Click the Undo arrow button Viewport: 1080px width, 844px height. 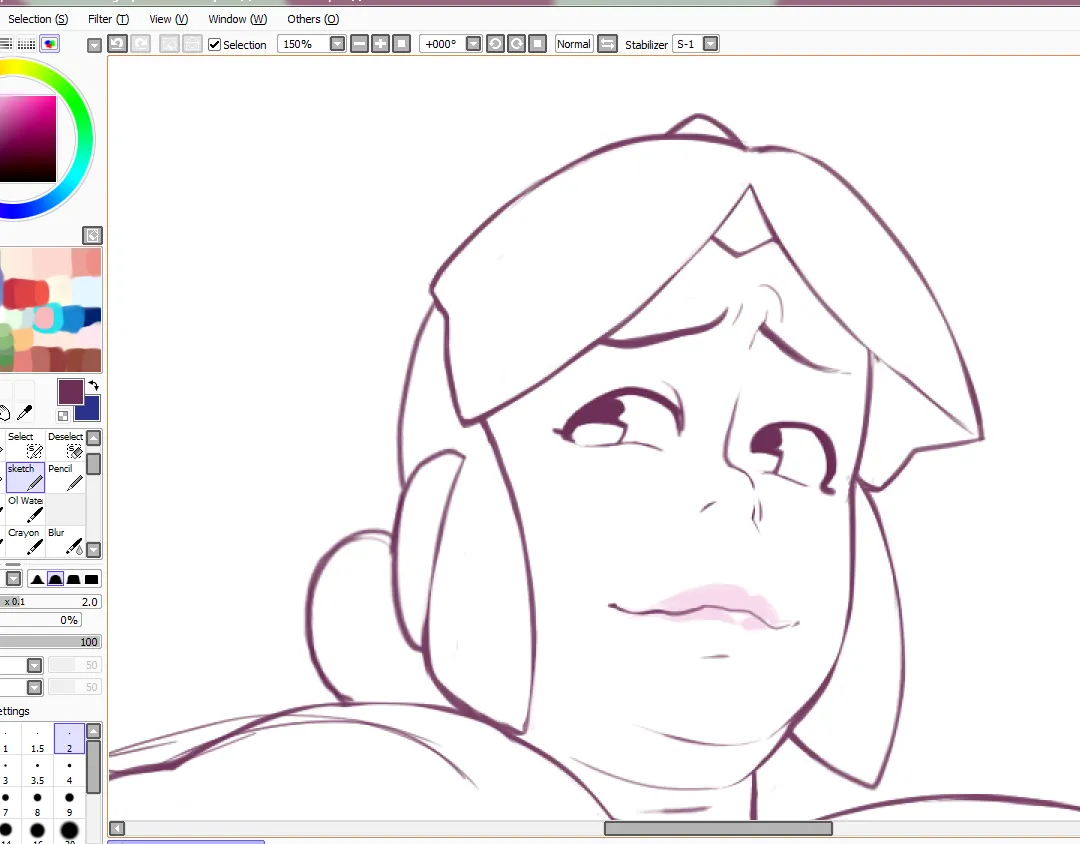(117, 44)
